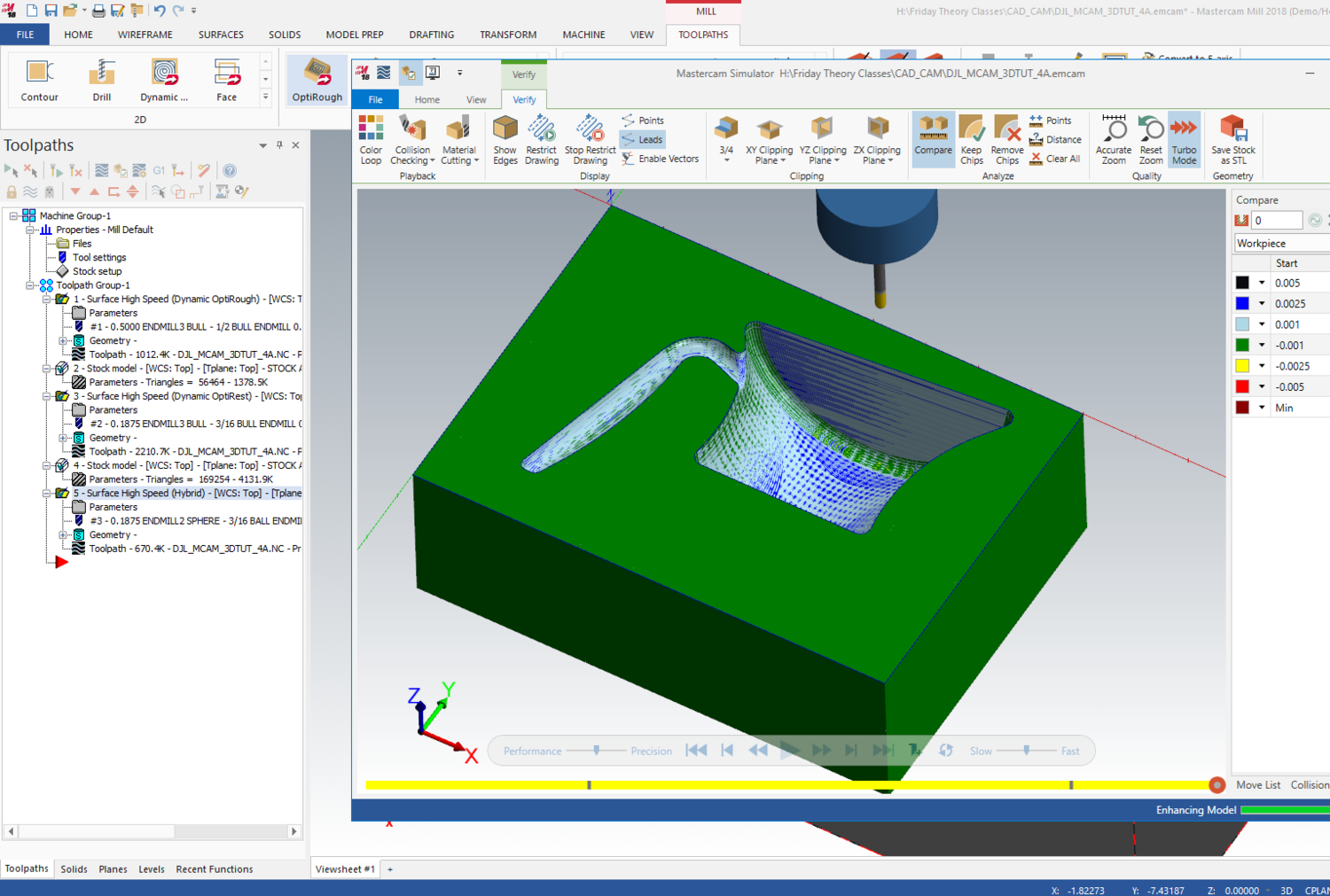The height and width of the screenshot is (896, 1330).
Task: Toggle the Compare analysis mode
Action: point(933,140)
